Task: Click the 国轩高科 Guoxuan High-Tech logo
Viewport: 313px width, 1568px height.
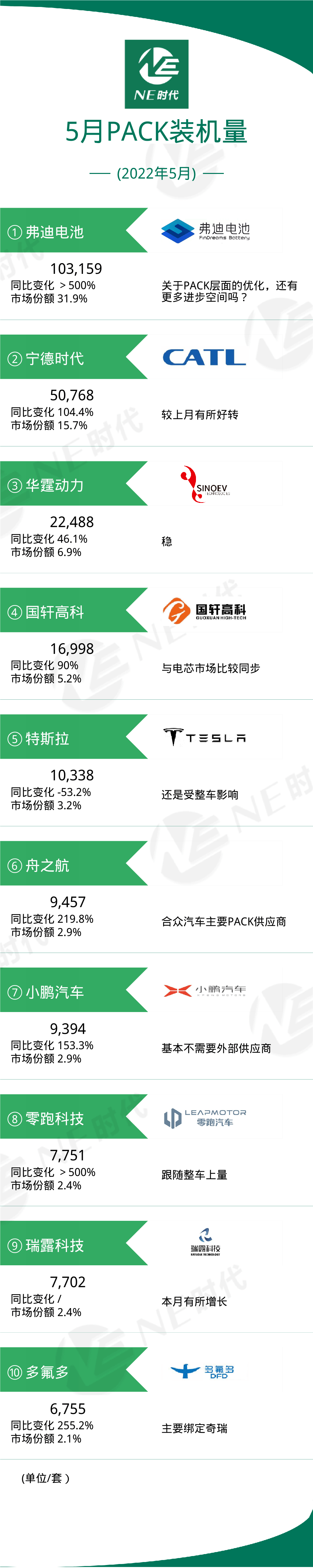Action: pos(204,610)
